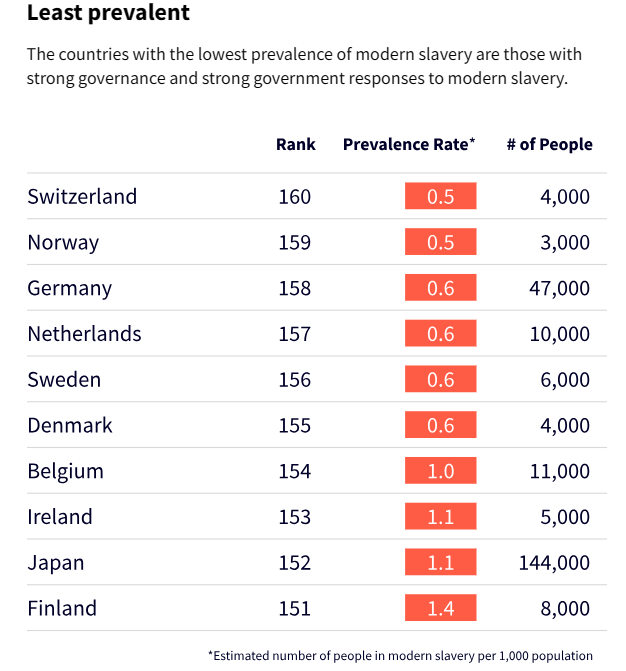626x671 pixels.
Task: Click rank 156 in the Sweden row
Action: 295,380
